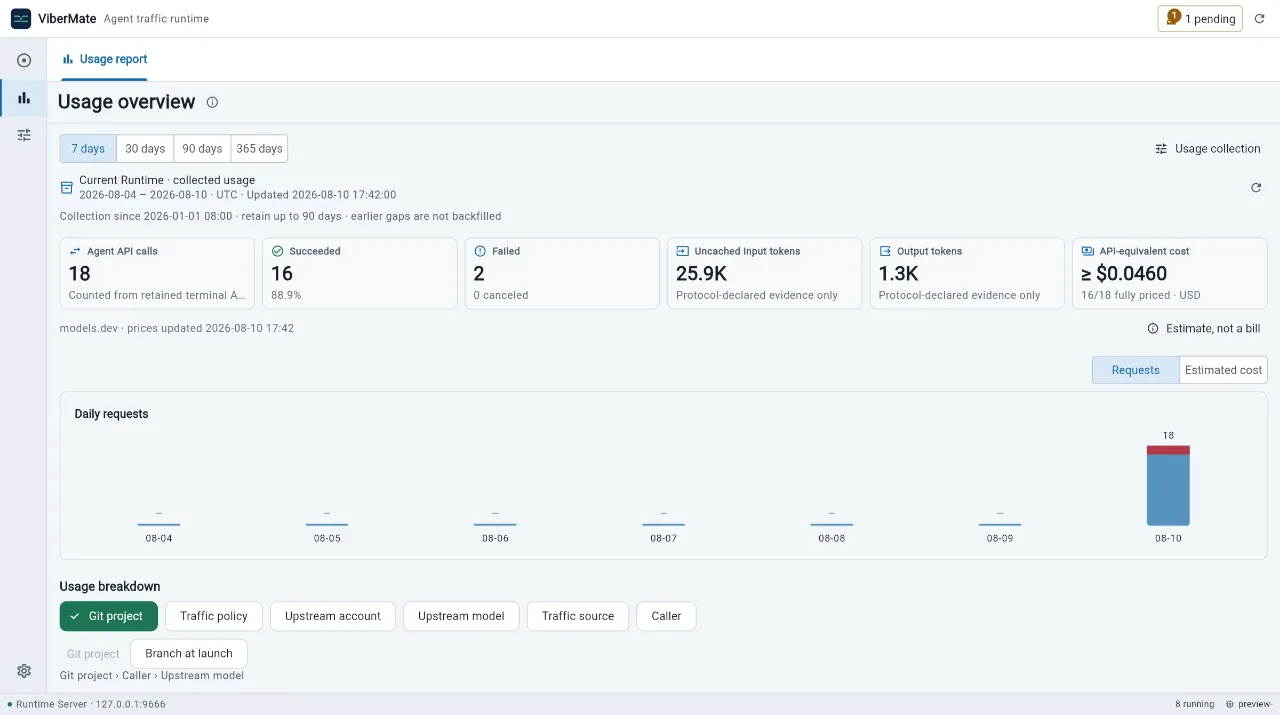Click the 25.9K uncached tokens value
The height and width of the screenshot is (715, 1280).
(x=701, y=273)
